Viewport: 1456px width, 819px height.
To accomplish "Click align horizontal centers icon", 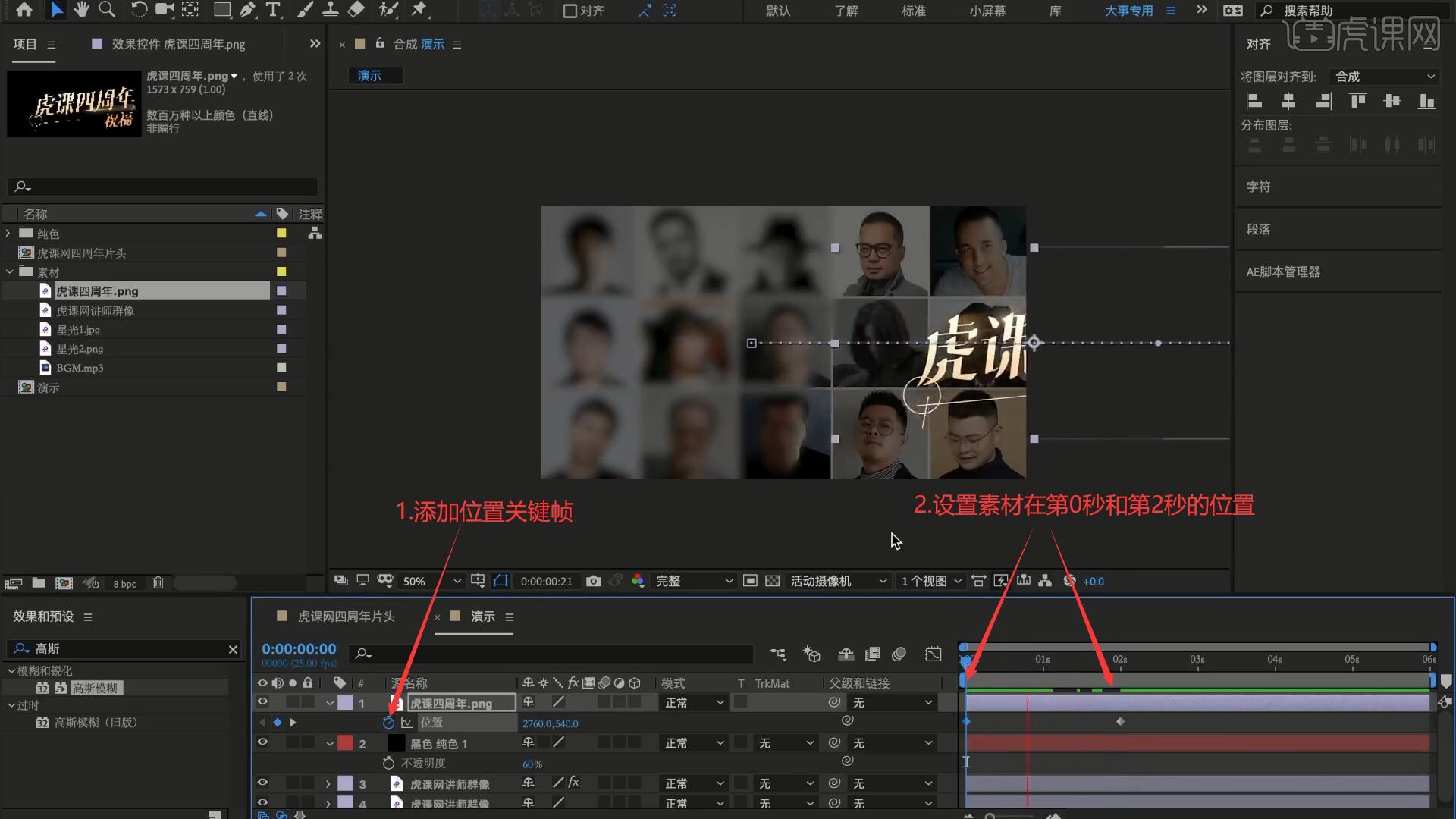I will (1288, 101).
